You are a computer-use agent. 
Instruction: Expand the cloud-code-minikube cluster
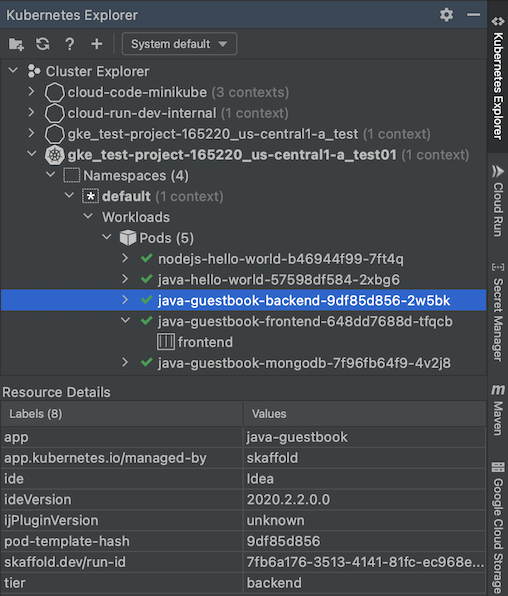point(32,92)
